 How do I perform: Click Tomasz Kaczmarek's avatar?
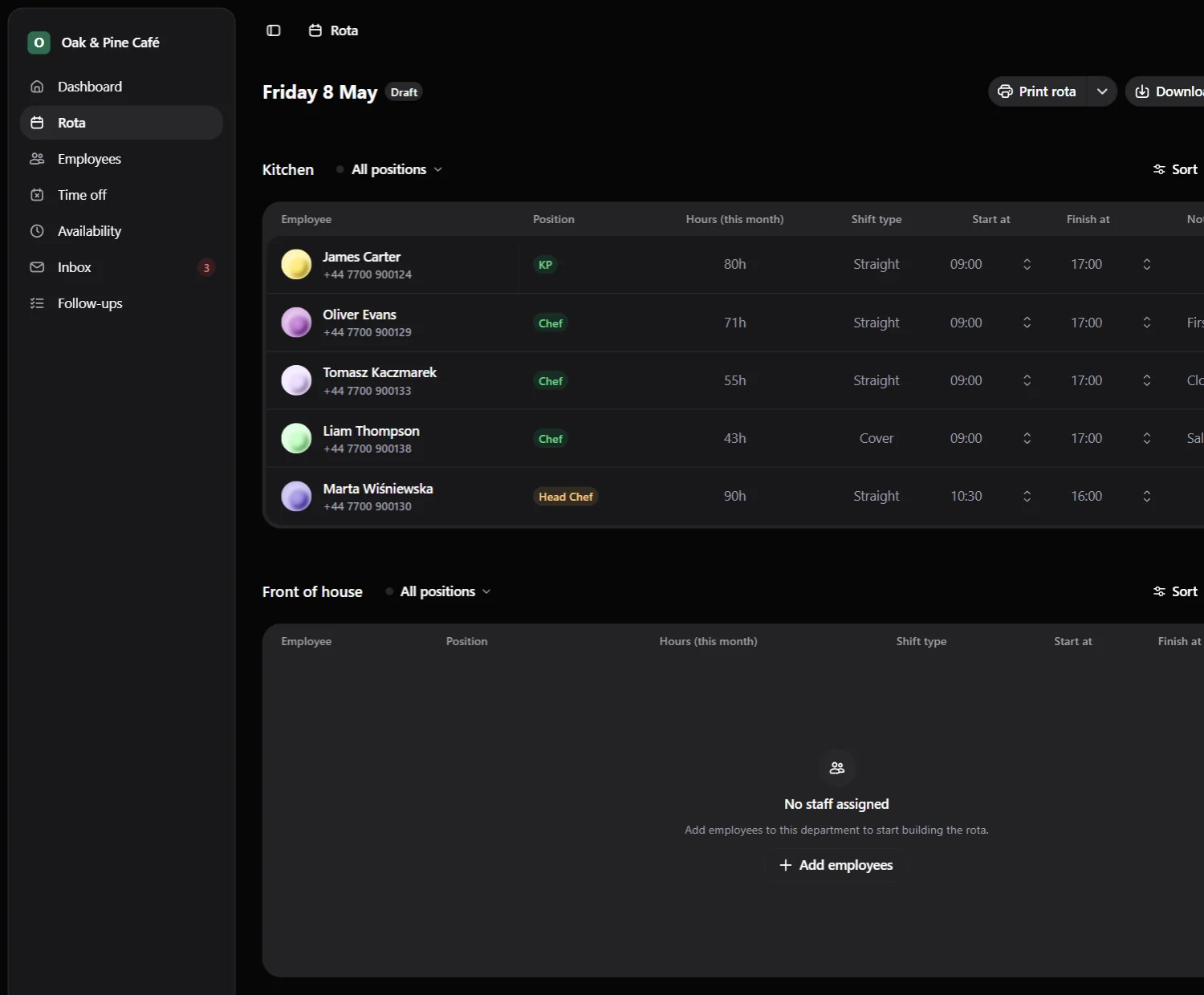click(x=296, y=380)
